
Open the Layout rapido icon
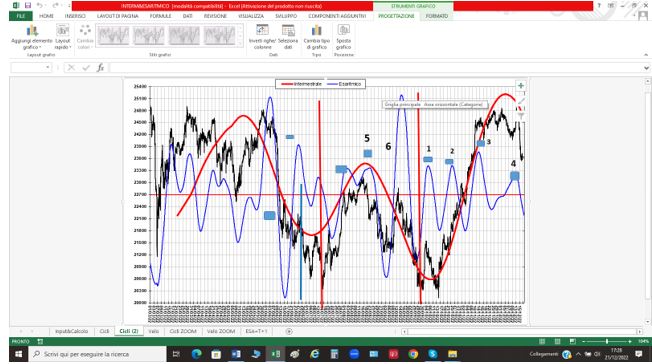(x=63, y=30)
